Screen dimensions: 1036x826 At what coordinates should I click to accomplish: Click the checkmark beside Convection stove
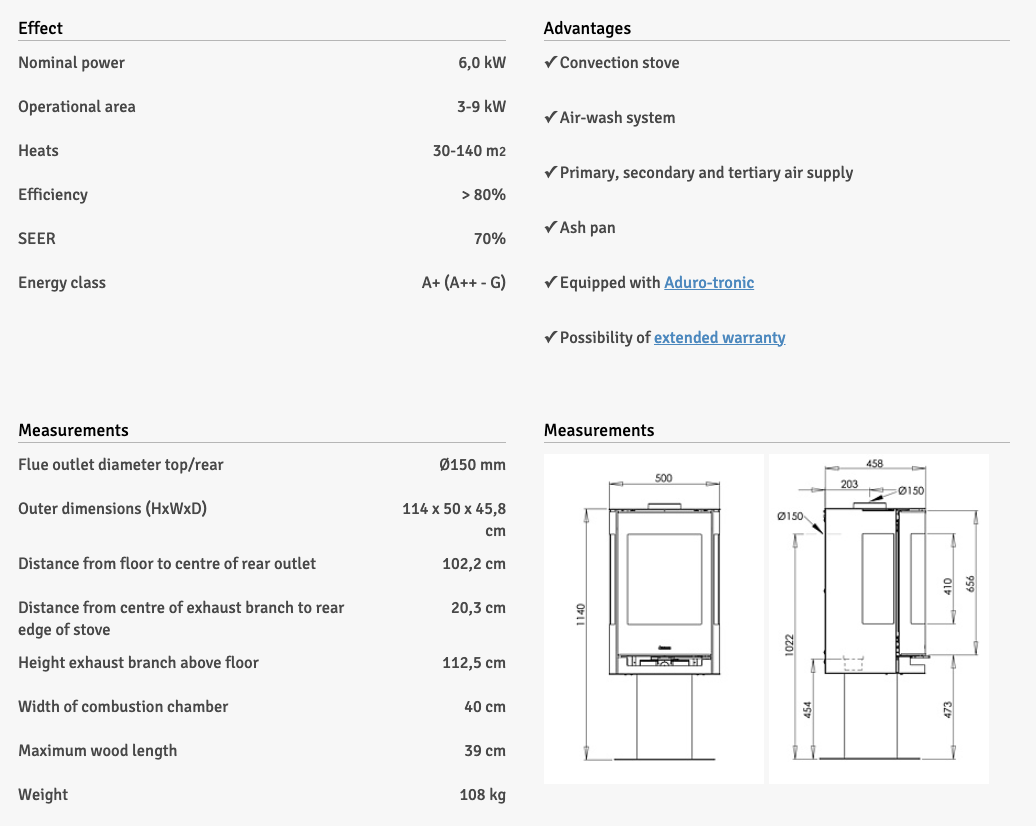click(550, 63)
